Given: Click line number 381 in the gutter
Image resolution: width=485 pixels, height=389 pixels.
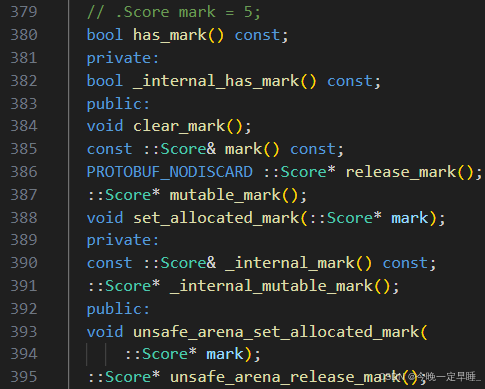Looking at the screenshot, I should click(x=24, y=58).
